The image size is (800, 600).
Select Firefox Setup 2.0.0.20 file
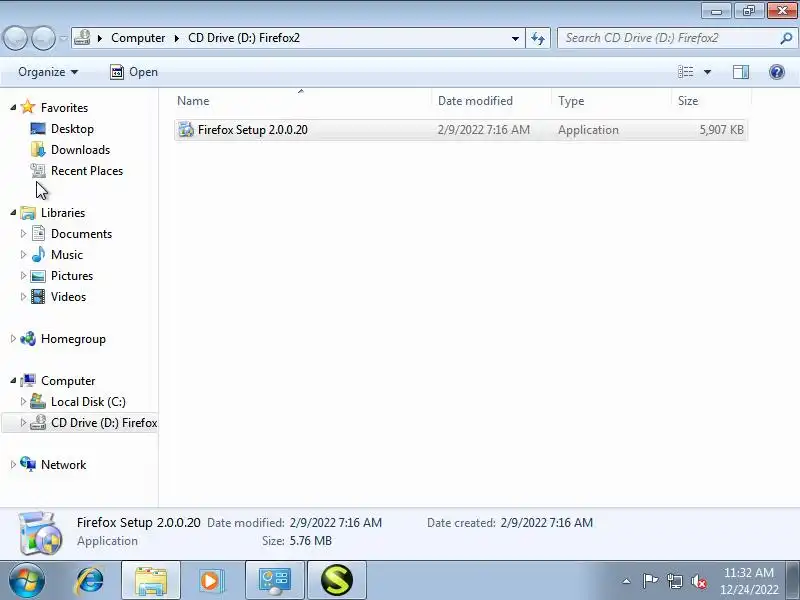[461, 130]
